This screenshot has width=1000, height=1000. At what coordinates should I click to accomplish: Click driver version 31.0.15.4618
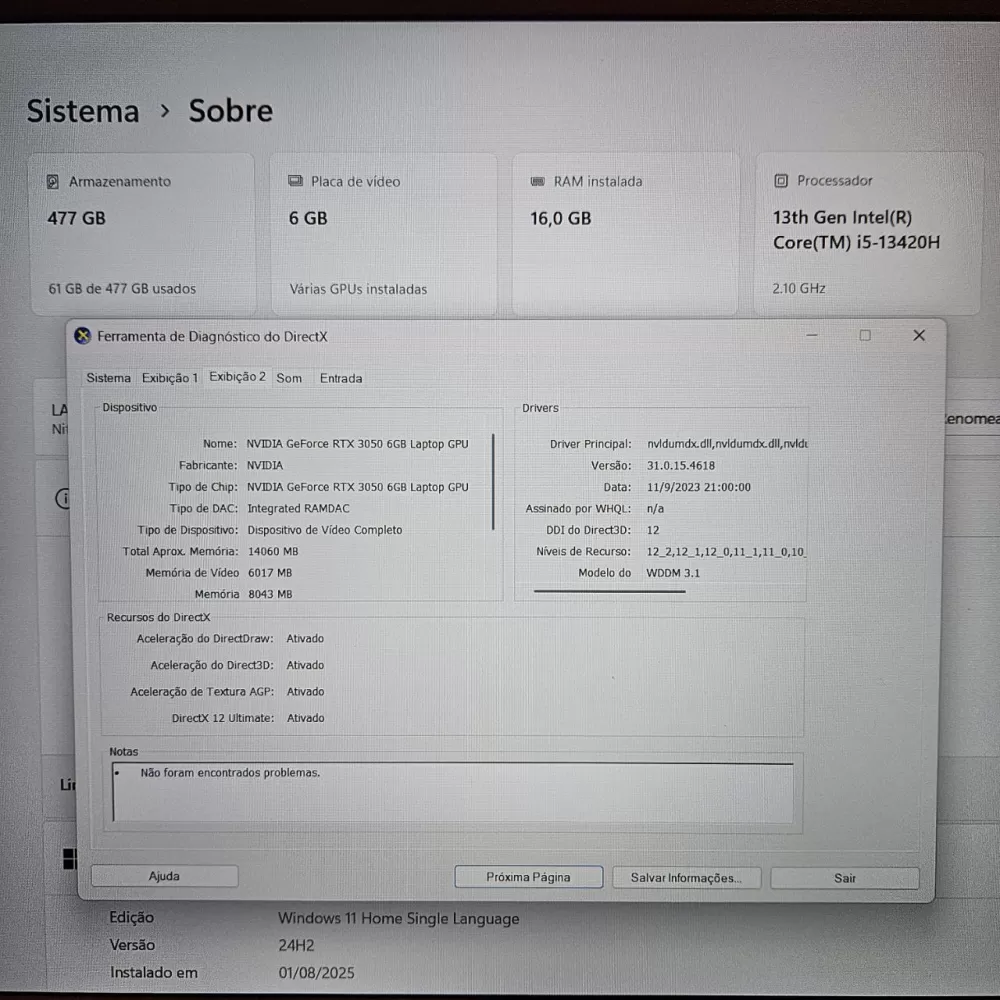[x=680, y=466]
